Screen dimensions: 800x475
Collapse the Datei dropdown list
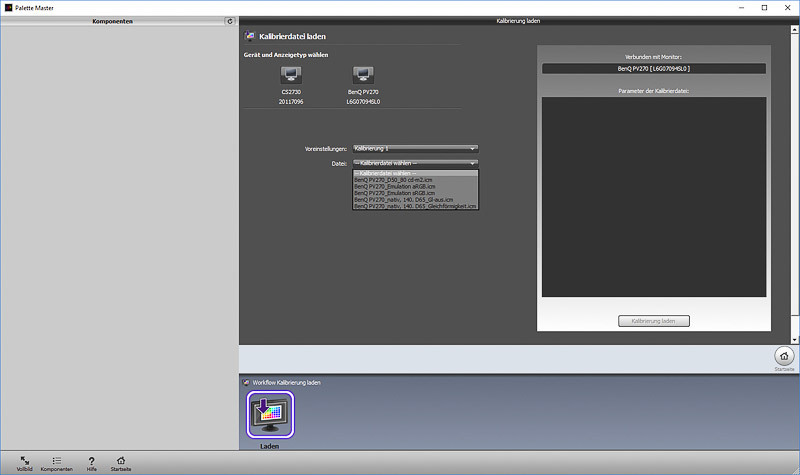[415, 162]
